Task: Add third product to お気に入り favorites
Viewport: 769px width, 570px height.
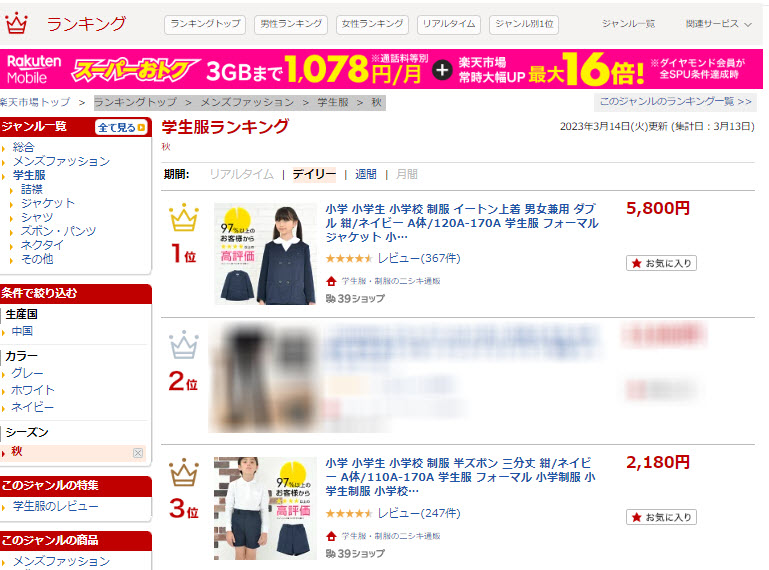Action: click(661, 517)
